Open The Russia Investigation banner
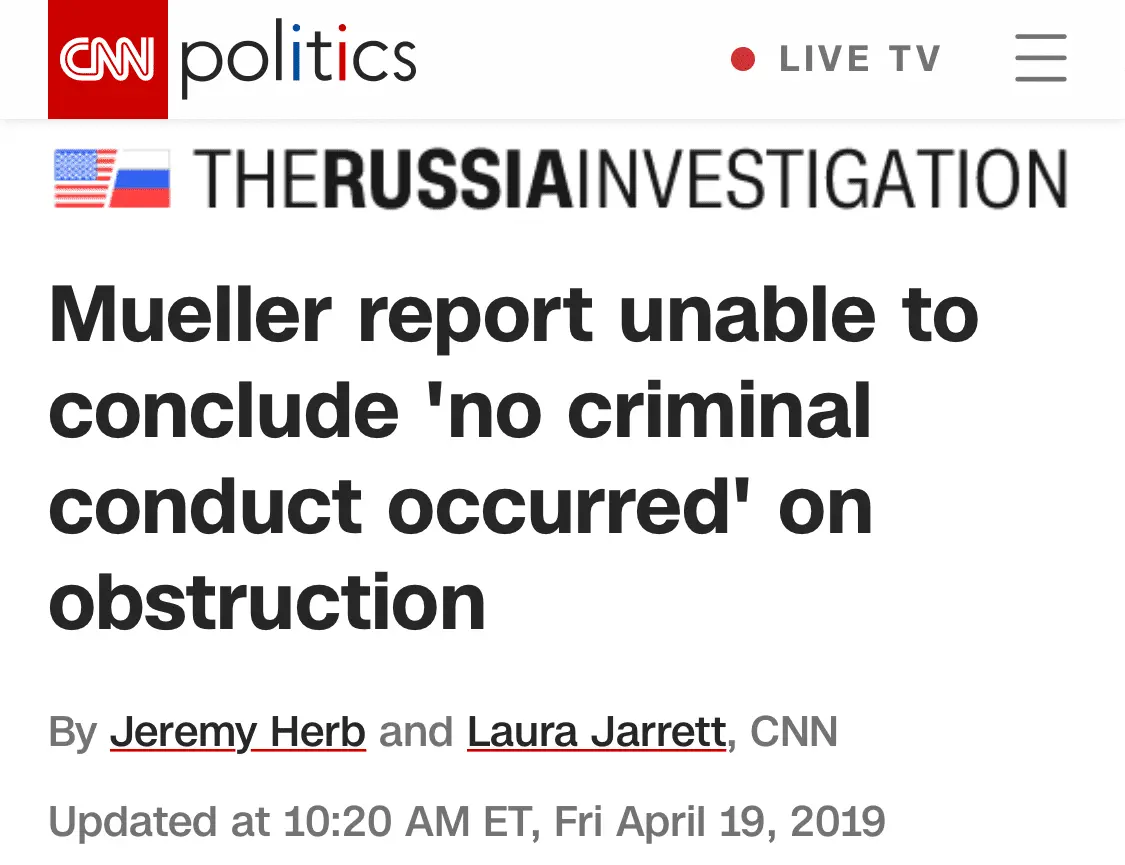Image resolution: width=1125 pixels, height=865 pixels. (630, 179)
